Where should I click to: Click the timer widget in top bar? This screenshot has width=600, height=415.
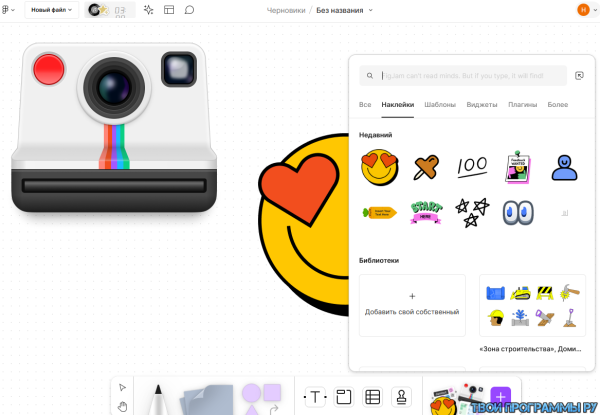(x=110, y=10)
